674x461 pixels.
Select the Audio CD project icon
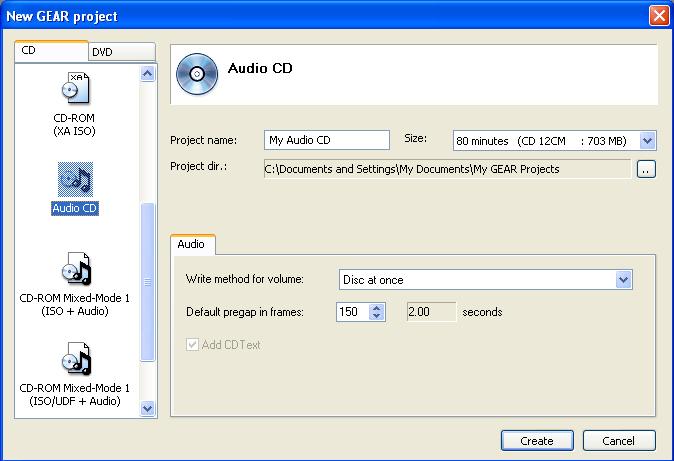76,180
